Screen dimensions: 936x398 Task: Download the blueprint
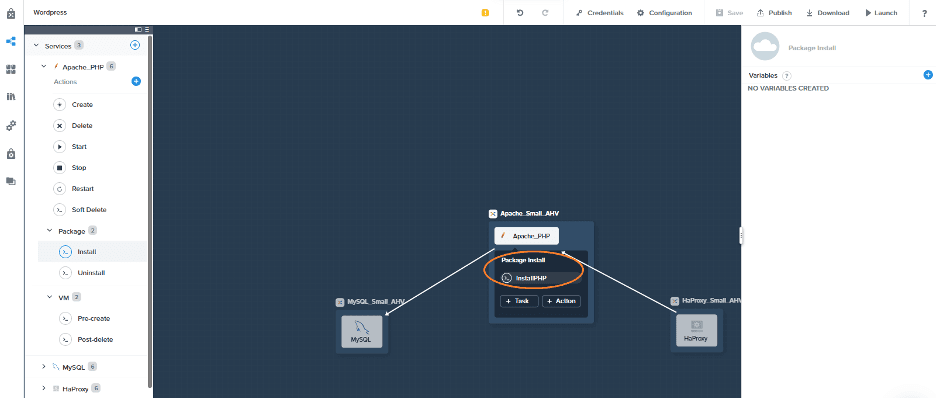827,13
